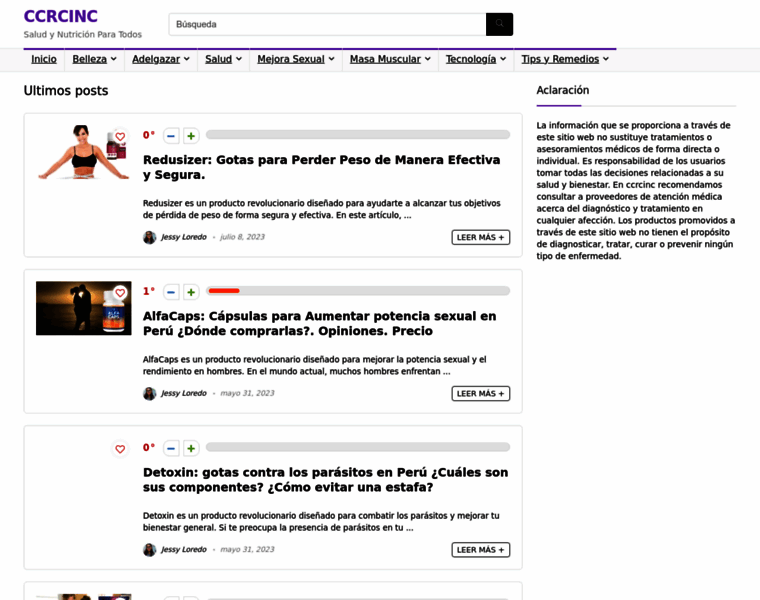
Task: Click the AlfaCaps post date mayo 31, 2023
Action: click(x=247, y=393)
